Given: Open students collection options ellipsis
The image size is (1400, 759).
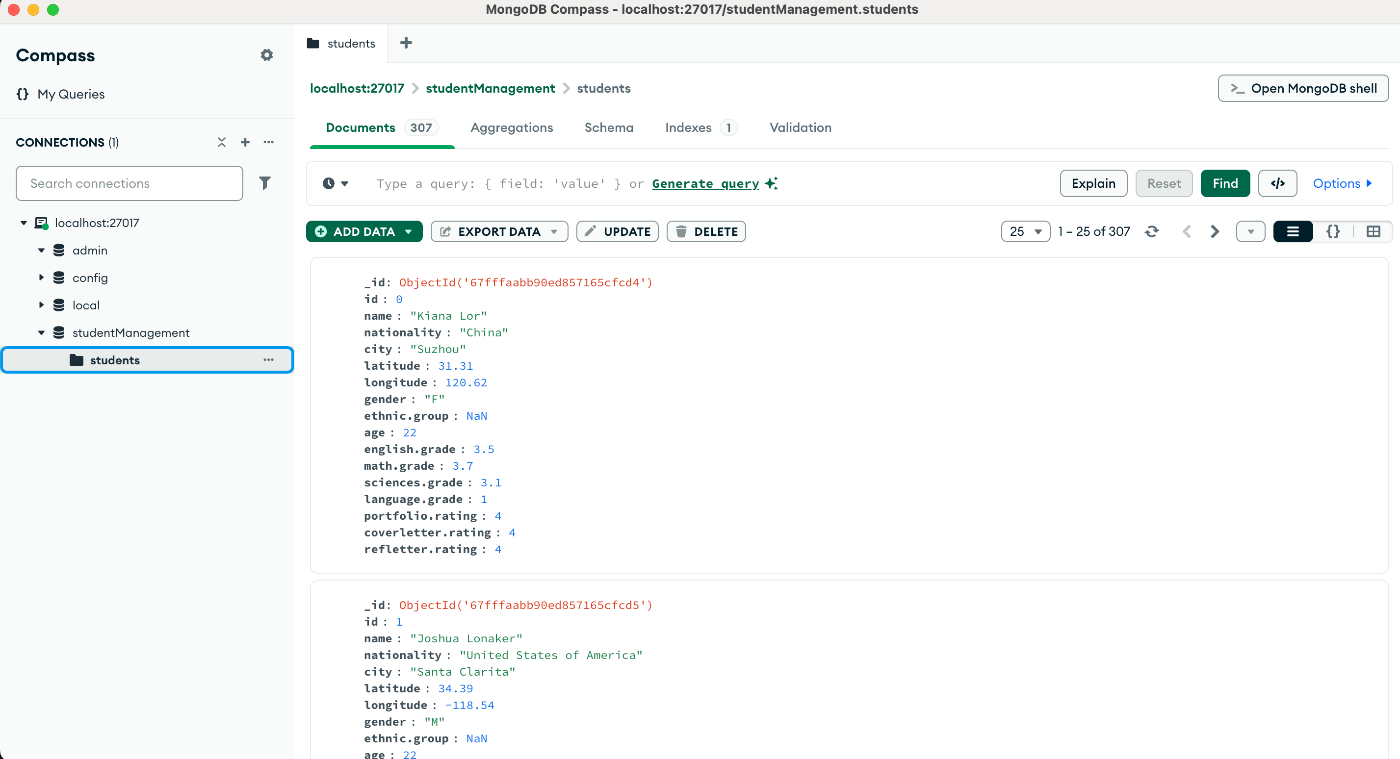Looking at the screenshot, I should coord(268,360).
